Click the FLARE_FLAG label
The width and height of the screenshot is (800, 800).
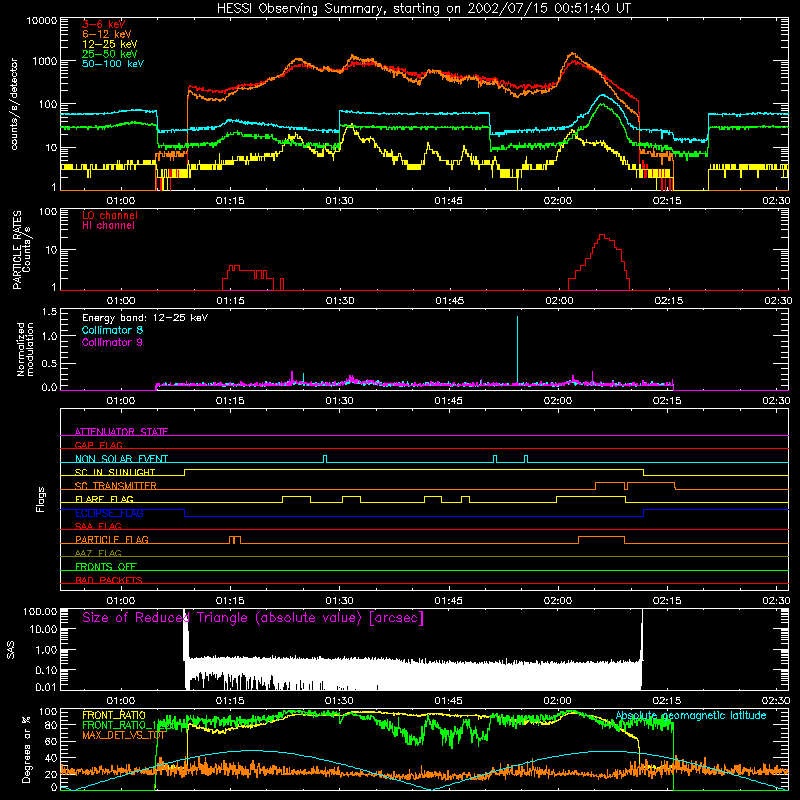[x=104, y=499]
